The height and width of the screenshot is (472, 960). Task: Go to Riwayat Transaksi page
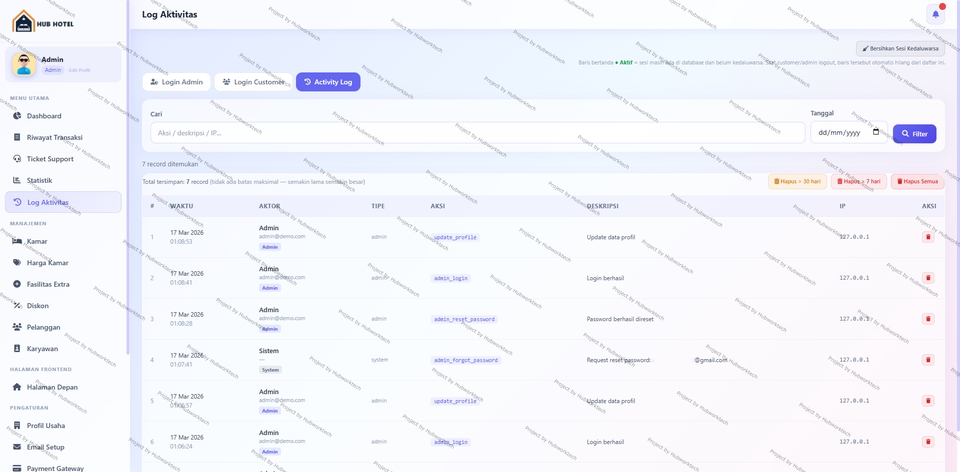pyautogui.click(x=54, y=137)
